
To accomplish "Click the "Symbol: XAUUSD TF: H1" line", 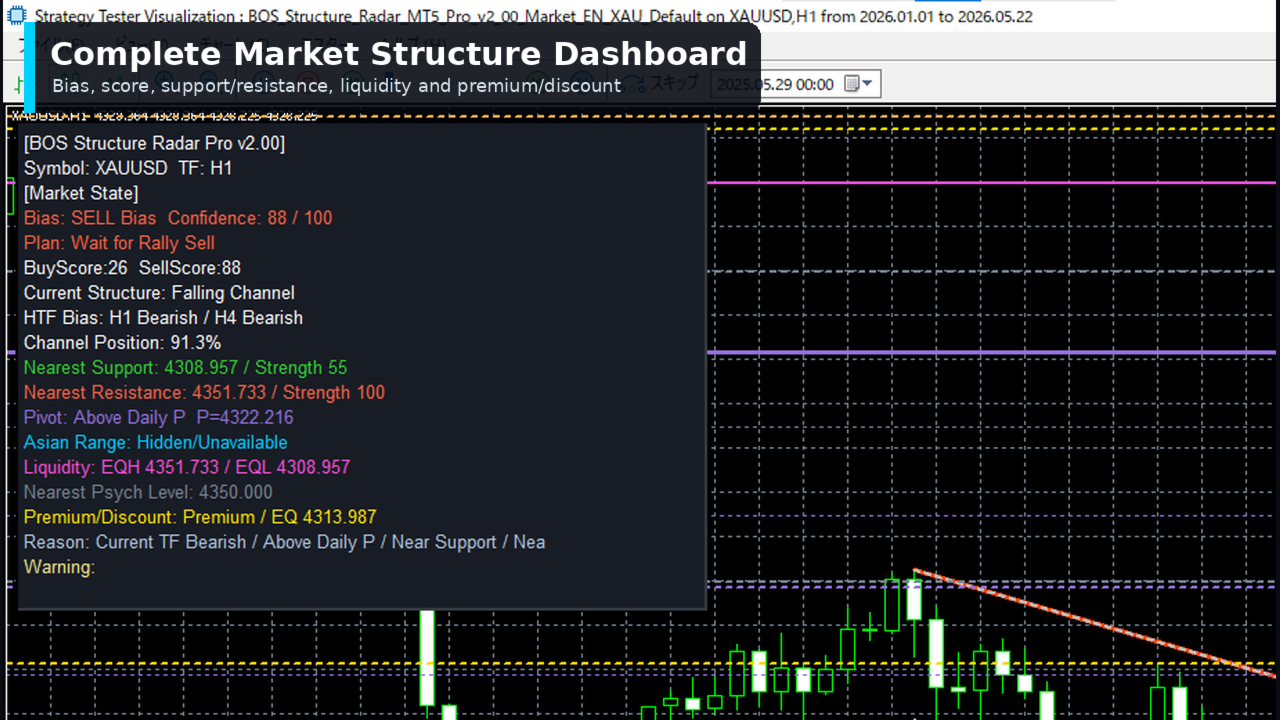I will 128,168.
